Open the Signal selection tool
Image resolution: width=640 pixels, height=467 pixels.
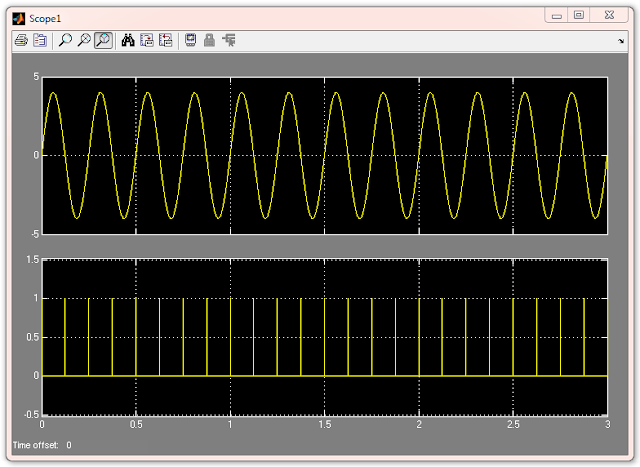(229, 40)
